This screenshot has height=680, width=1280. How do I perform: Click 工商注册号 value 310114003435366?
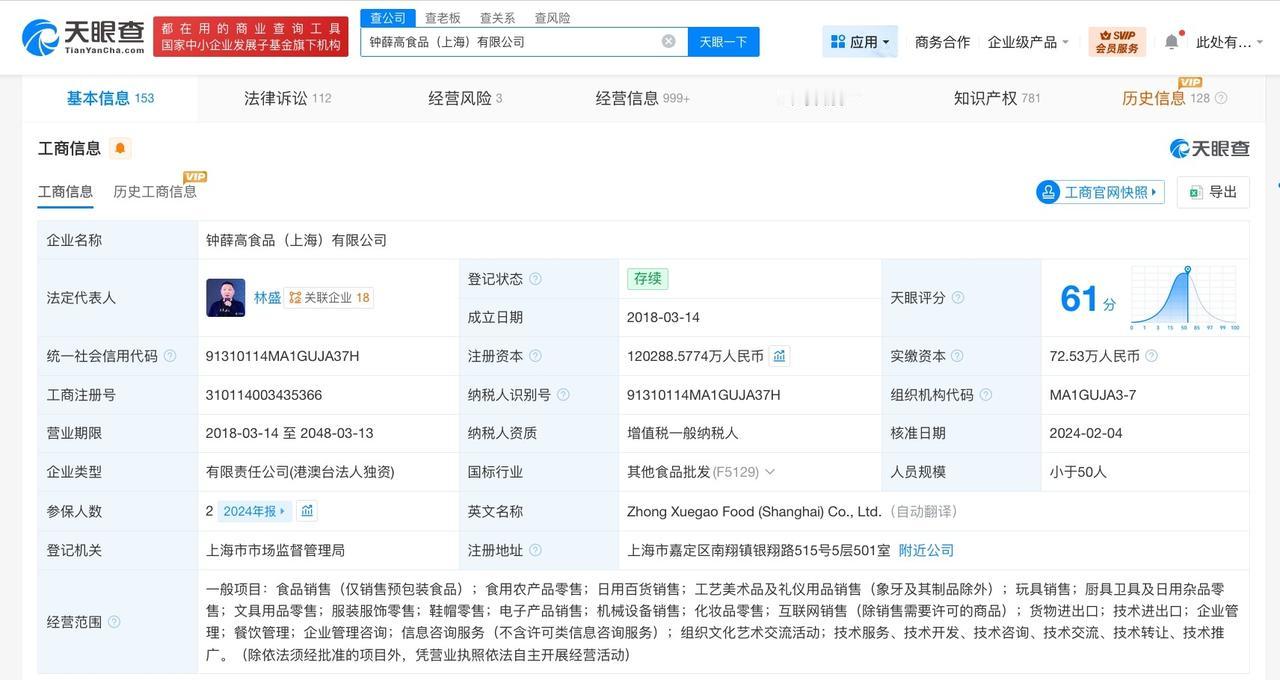(x=264, y=395)
